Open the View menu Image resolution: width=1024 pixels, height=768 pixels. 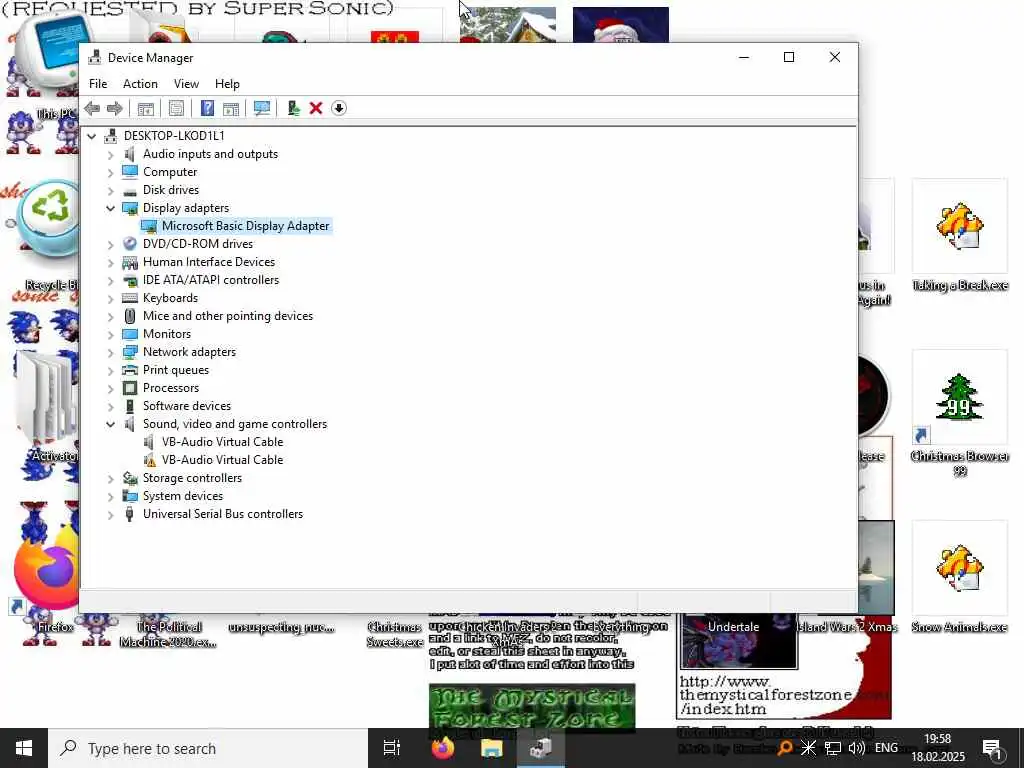click(x=186, y=84)
